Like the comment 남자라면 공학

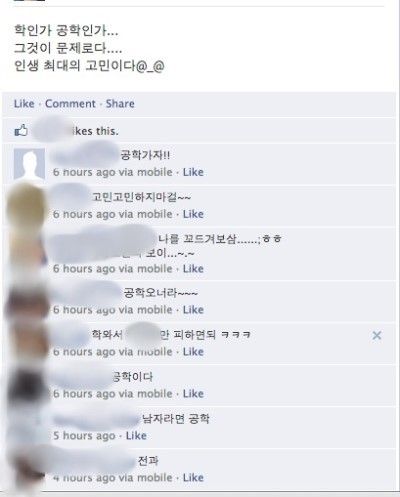click(136, 436)
